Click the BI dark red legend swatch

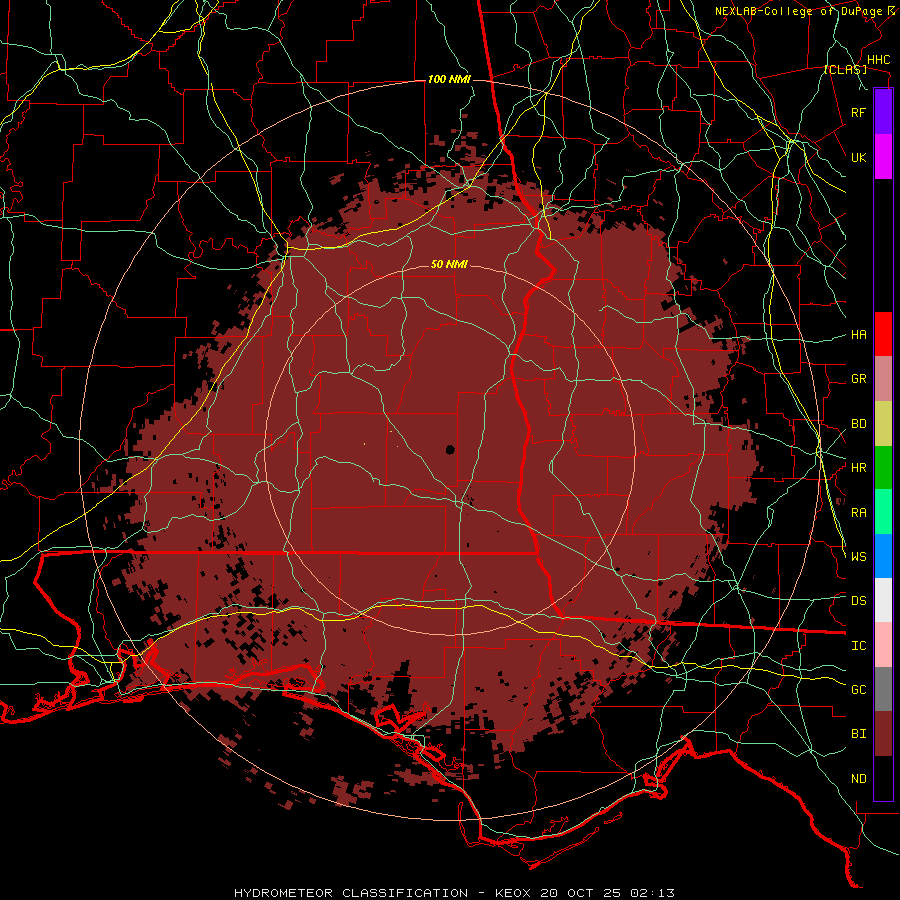[883, 734]
